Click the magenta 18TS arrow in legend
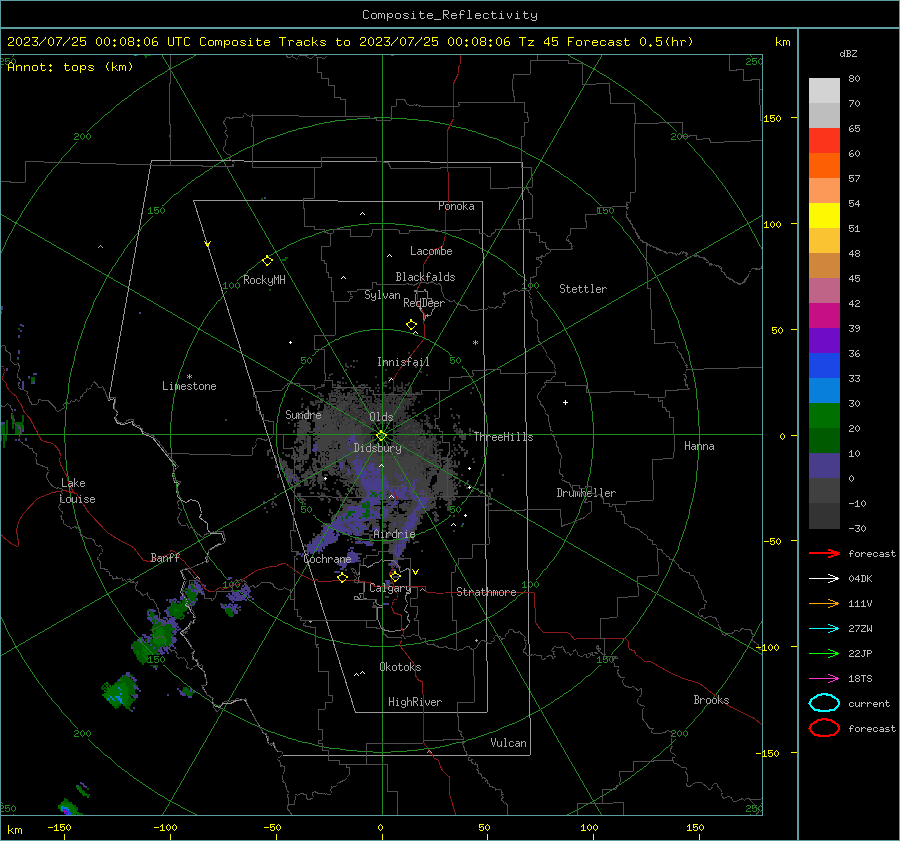This screenshot has height=841, width=900. tap(824, 679)
